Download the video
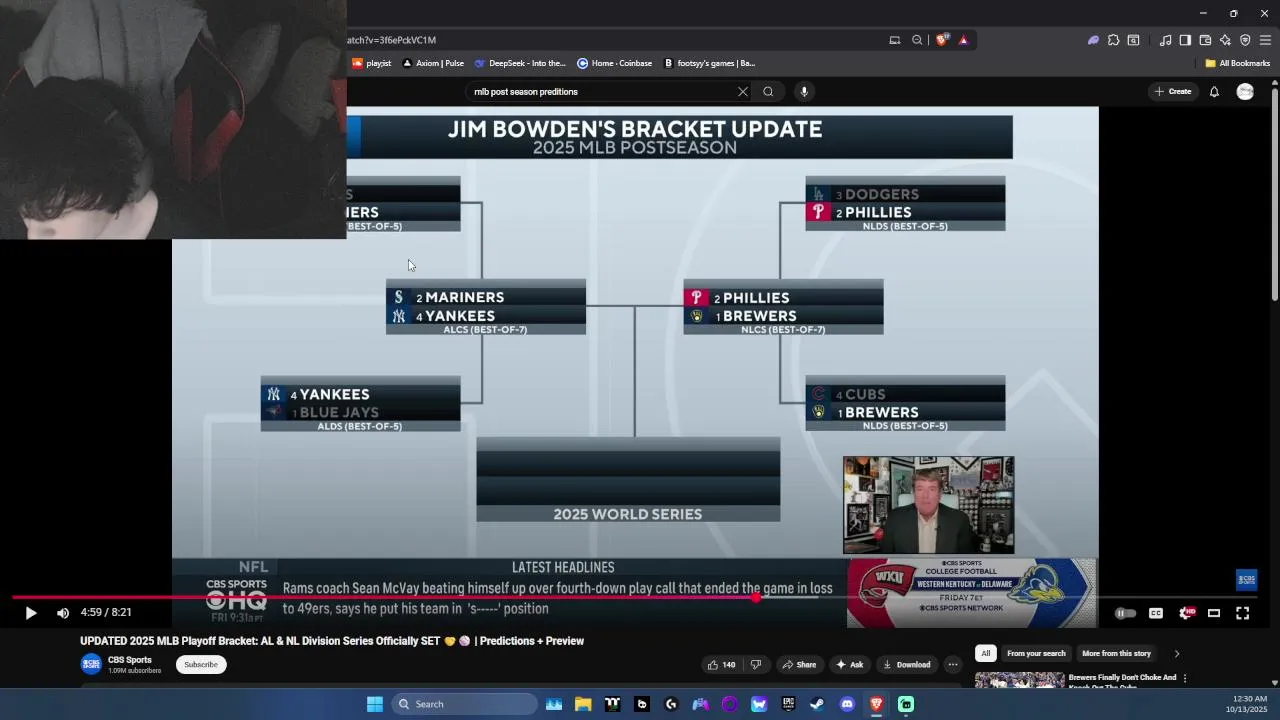 tap(906, 664)
